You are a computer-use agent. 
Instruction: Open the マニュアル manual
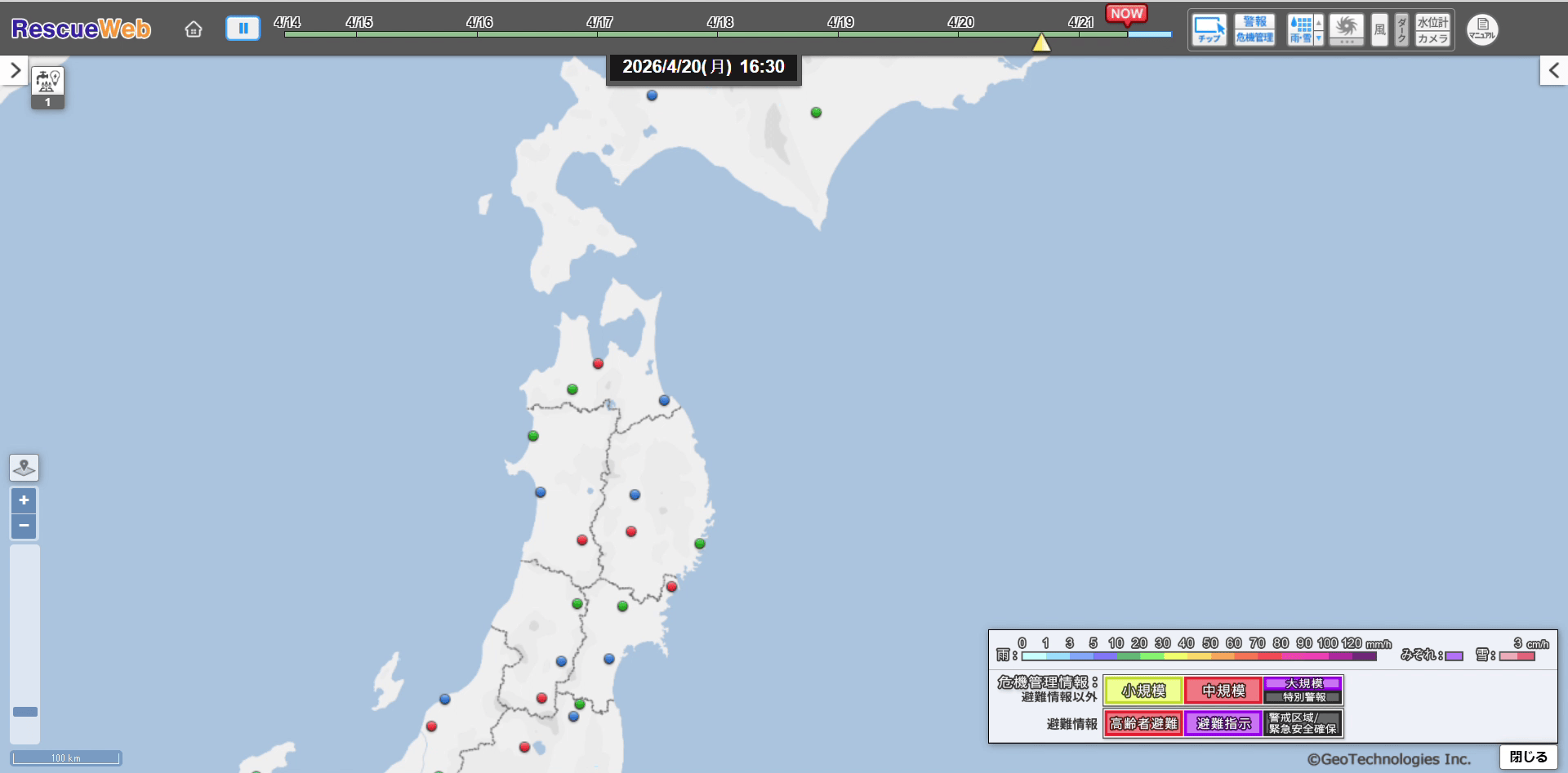point(1482,30)
